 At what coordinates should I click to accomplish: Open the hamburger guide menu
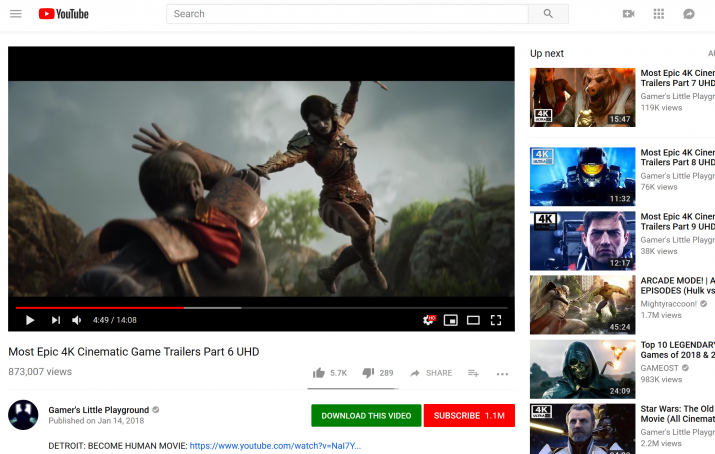coord(16,14)
